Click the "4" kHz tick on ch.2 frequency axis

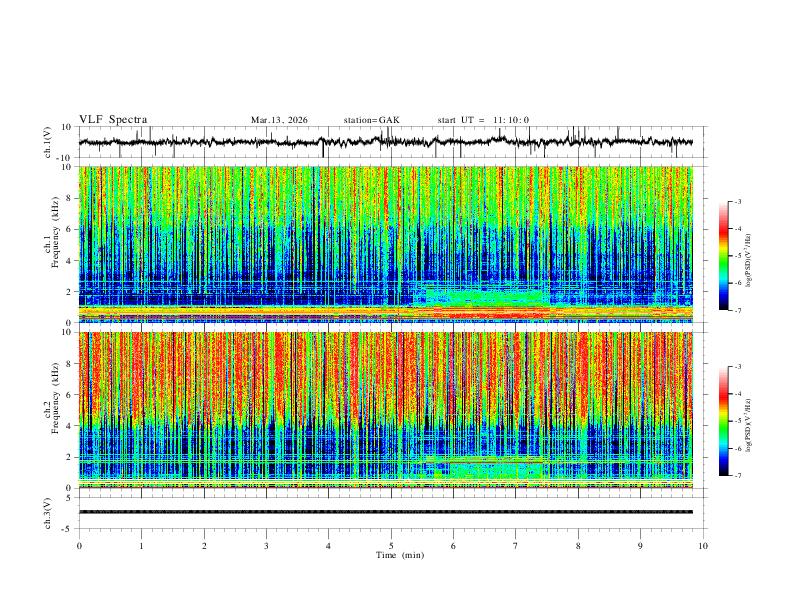pos(69,426)
